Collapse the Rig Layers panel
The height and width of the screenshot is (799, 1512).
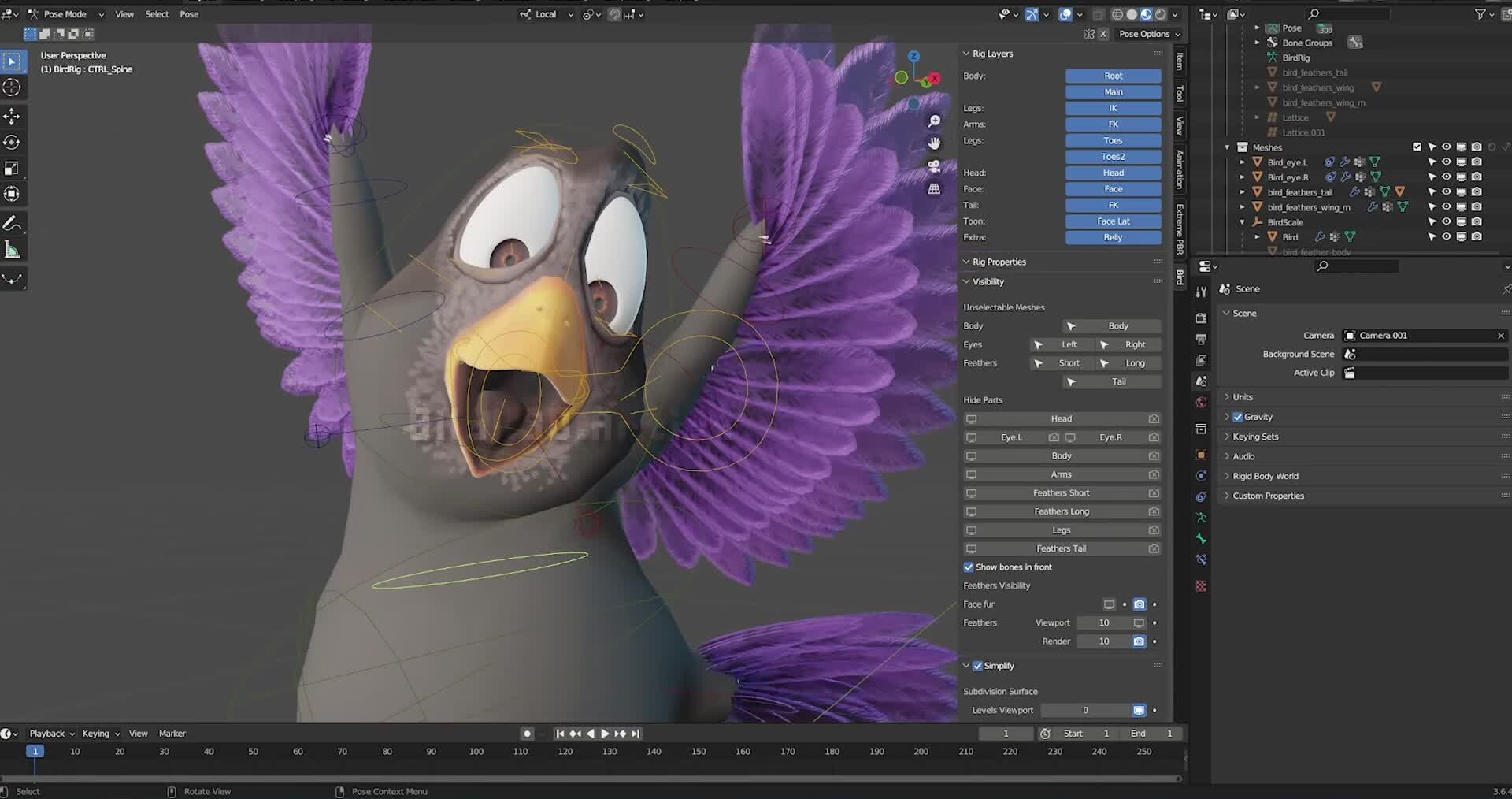[x=992, y=54]
